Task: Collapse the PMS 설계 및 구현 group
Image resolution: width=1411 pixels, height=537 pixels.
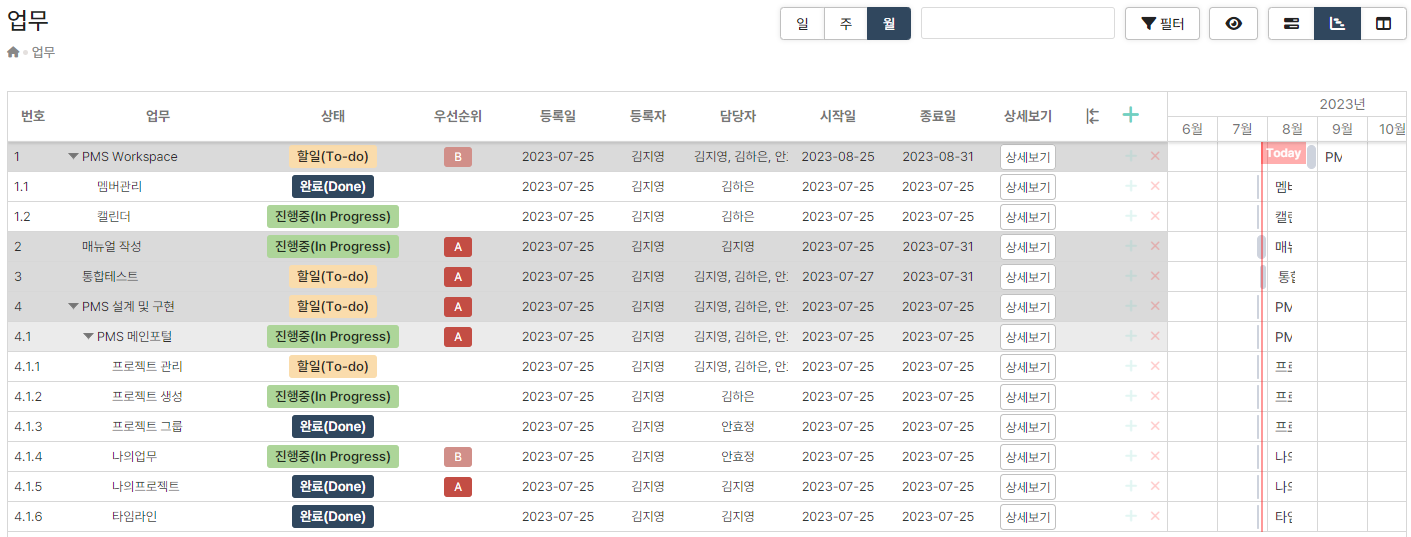Action: click(x=73, y=307)
